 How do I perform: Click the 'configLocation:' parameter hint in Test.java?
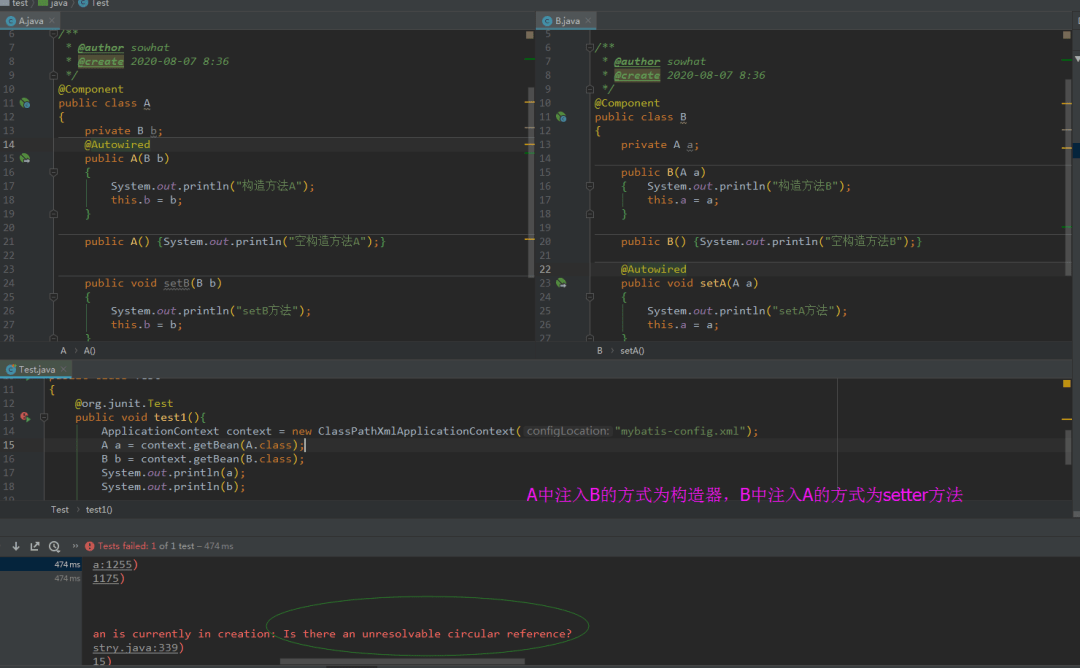[x=568, y=431]
